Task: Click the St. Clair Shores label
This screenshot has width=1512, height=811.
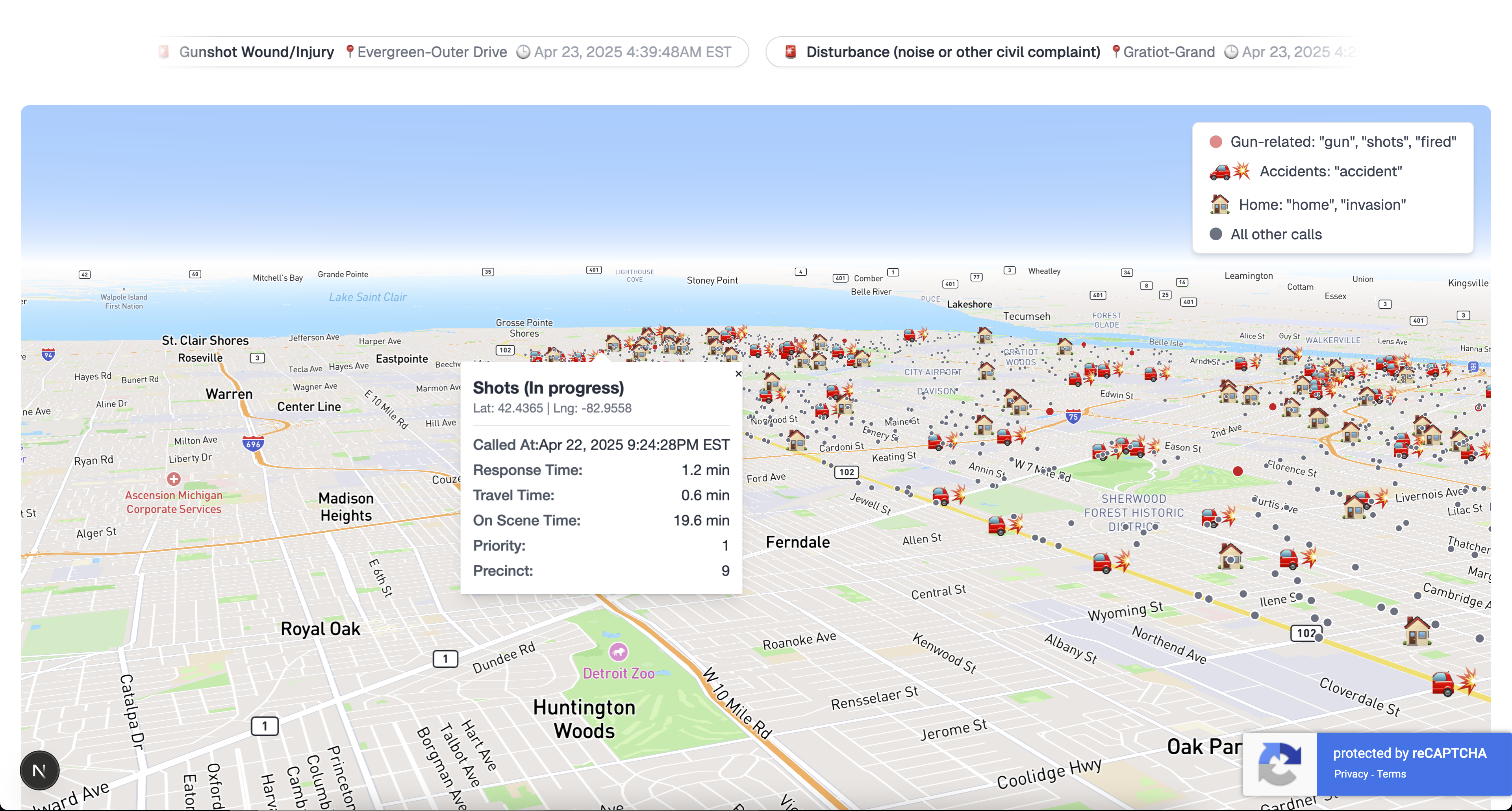Action: [205, 341]
